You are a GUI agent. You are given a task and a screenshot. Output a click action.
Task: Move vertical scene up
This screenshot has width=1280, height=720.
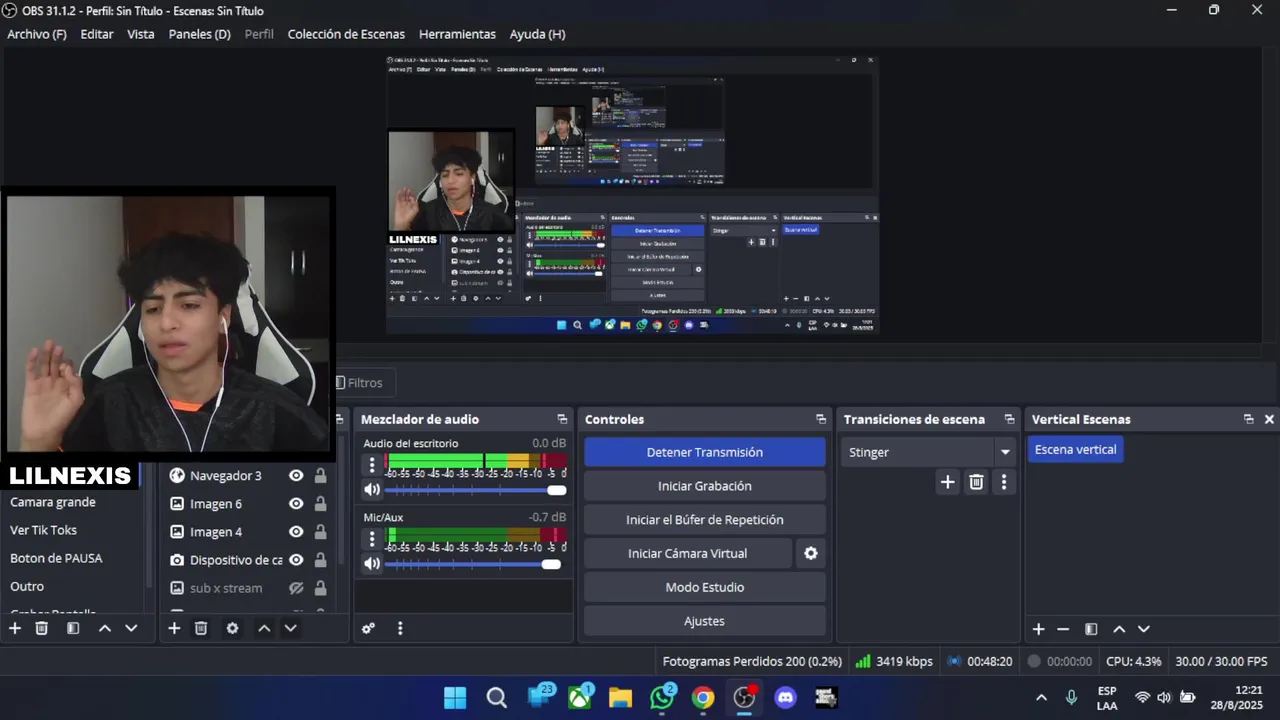coord(1119,629)
